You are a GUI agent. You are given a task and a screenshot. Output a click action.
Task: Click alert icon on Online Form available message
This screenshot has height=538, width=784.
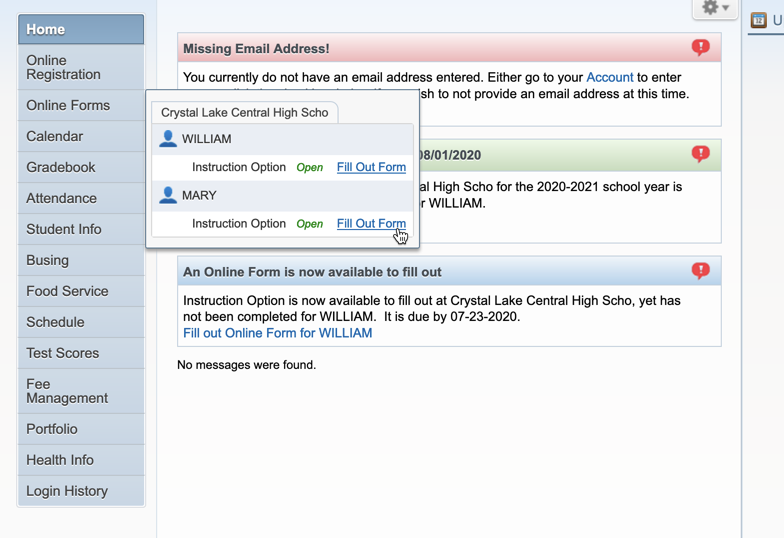pyautogui.click(x=700, y=270)
